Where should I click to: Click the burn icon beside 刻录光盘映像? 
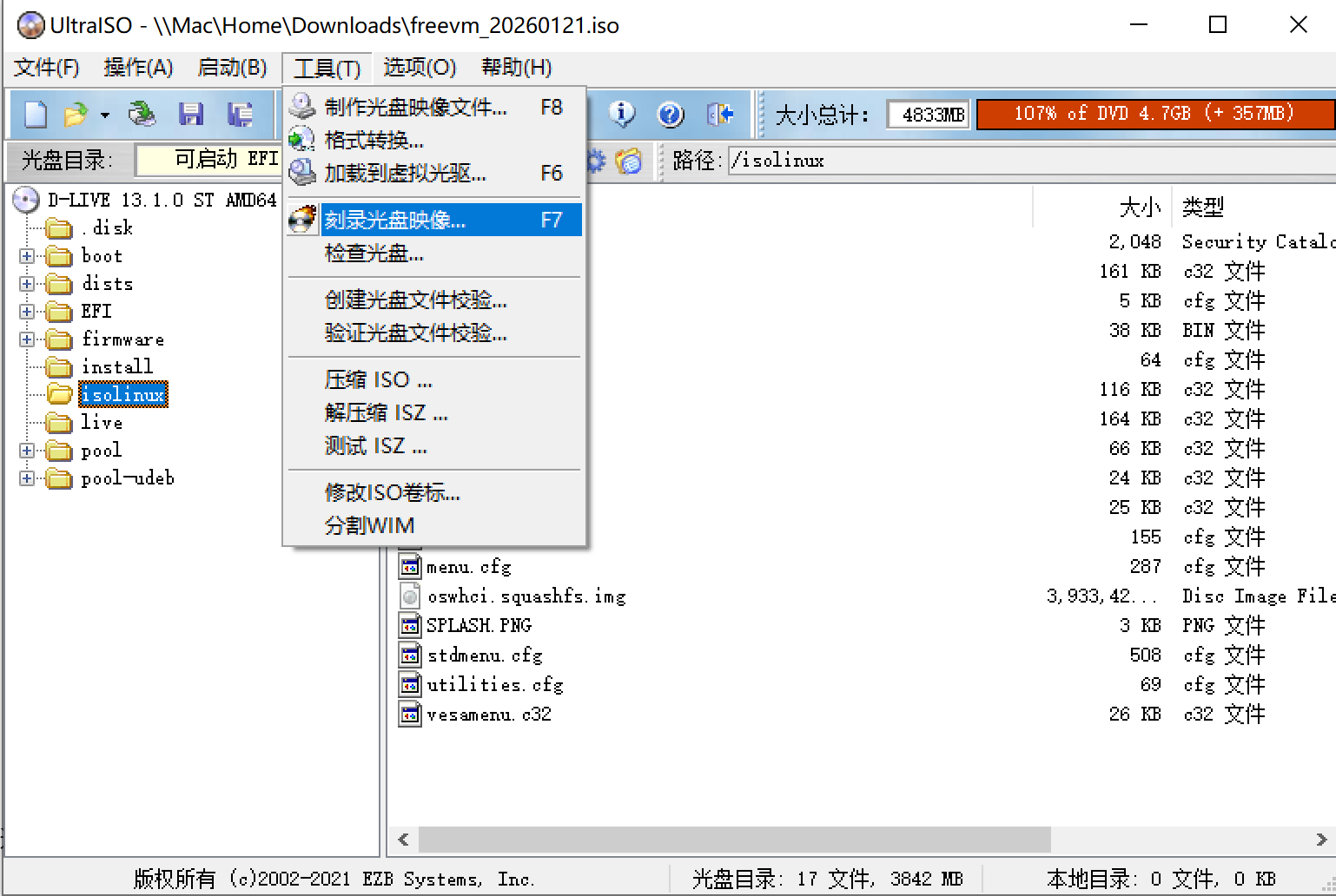click(x=301, y=220)
